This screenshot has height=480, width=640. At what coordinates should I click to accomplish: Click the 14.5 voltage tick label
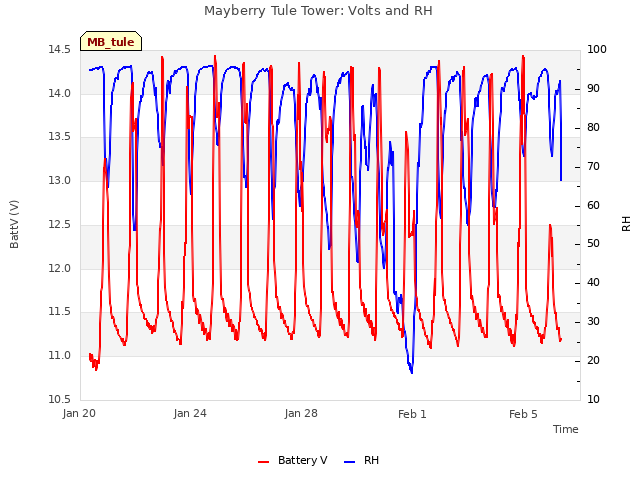coord(60,50)
